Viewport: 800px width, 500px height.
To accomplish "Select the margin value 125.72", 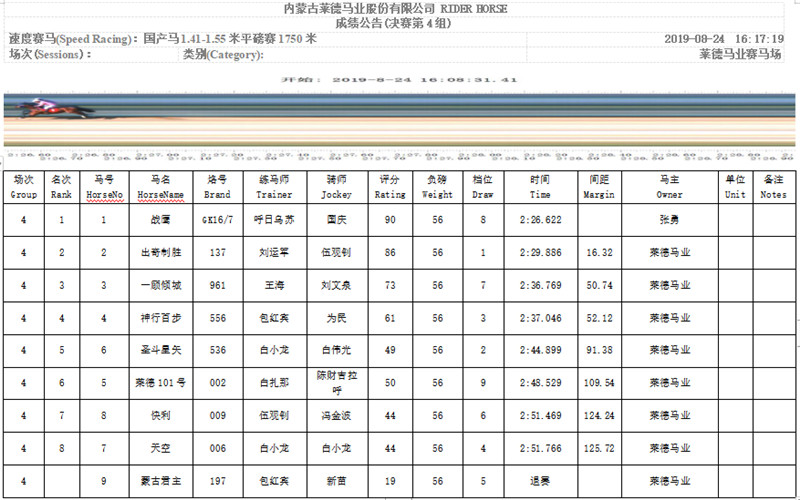I will point(599,449).
